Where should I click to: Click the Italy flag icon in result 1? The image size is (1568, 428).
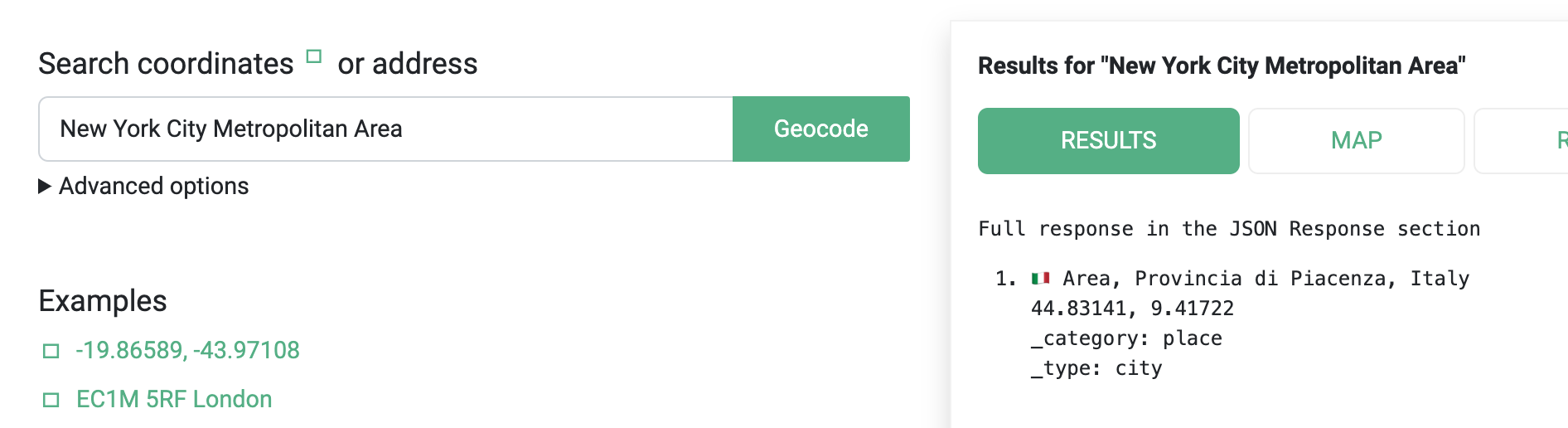[1040, 278]
